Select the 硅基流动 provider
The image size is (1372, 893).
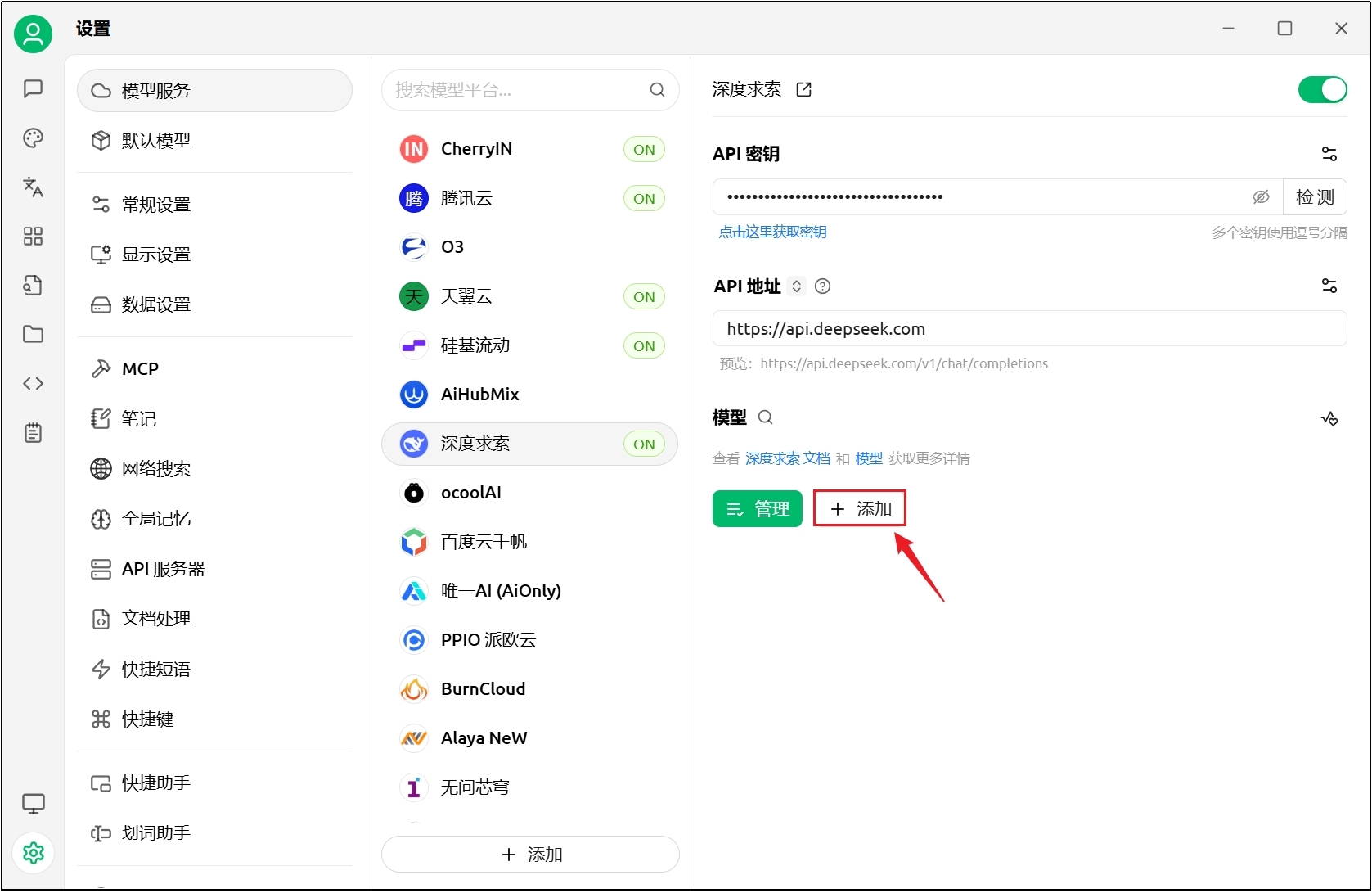point(530,345)
